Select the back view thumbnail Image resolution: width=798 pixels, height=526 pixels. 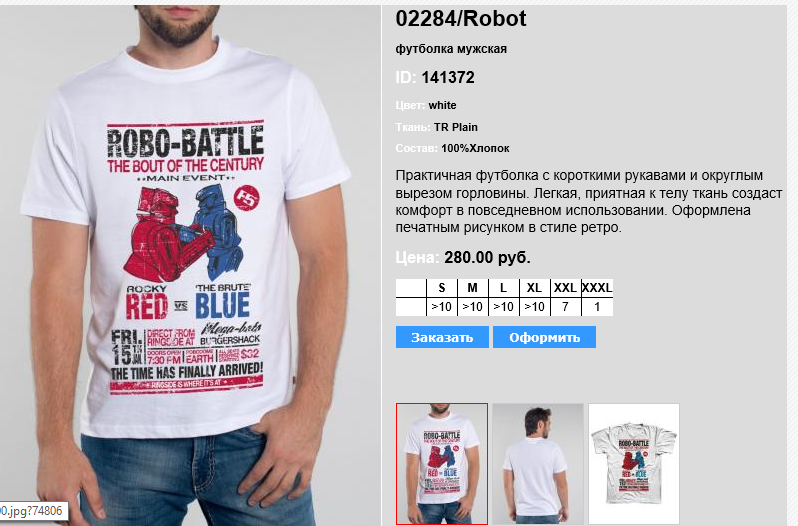coord(537,464)
